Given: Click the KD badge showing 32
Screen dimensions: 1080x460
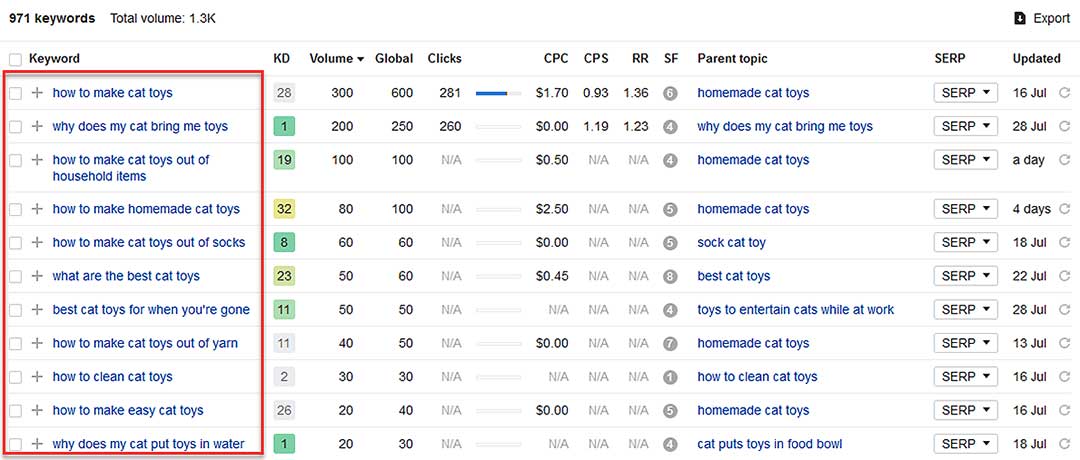Looking at the screenshot, I should tap(284, 209).
